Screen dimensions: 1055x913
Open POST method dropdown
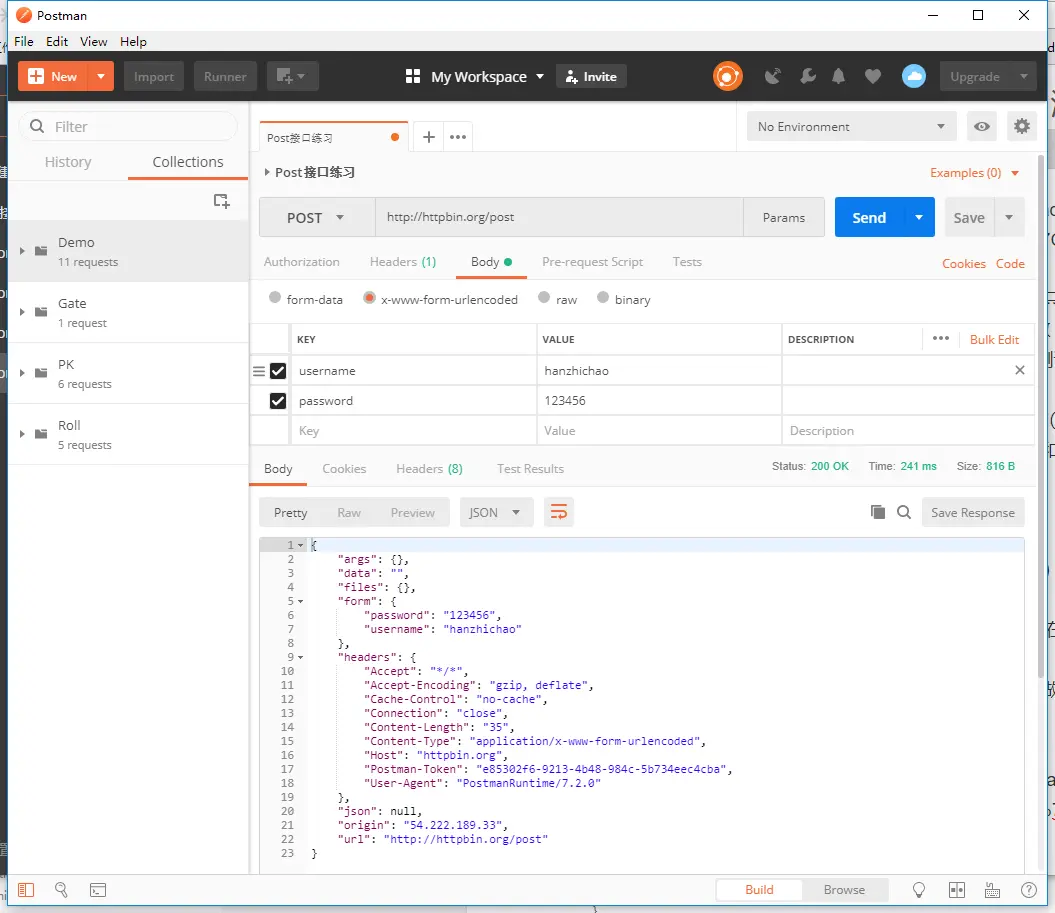(x=317, y=217)
